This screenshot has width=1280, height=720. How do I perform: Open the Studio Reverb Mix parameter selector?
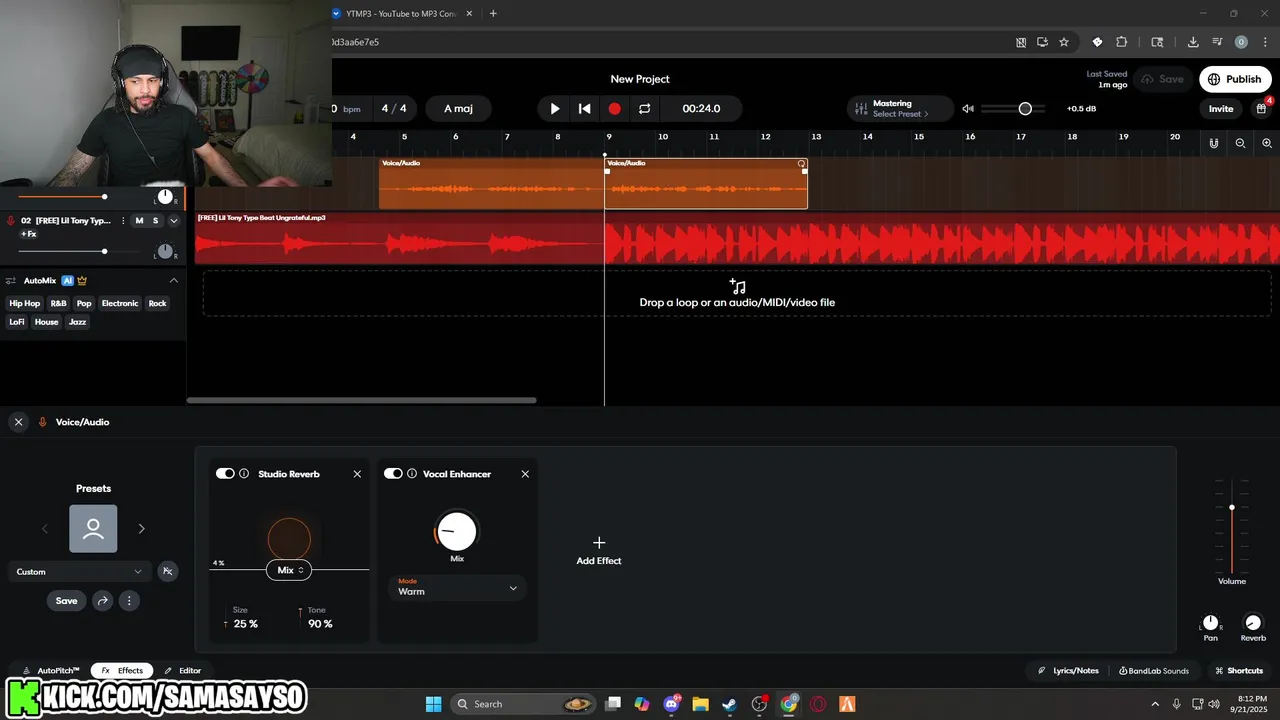[x=290, y=570]
